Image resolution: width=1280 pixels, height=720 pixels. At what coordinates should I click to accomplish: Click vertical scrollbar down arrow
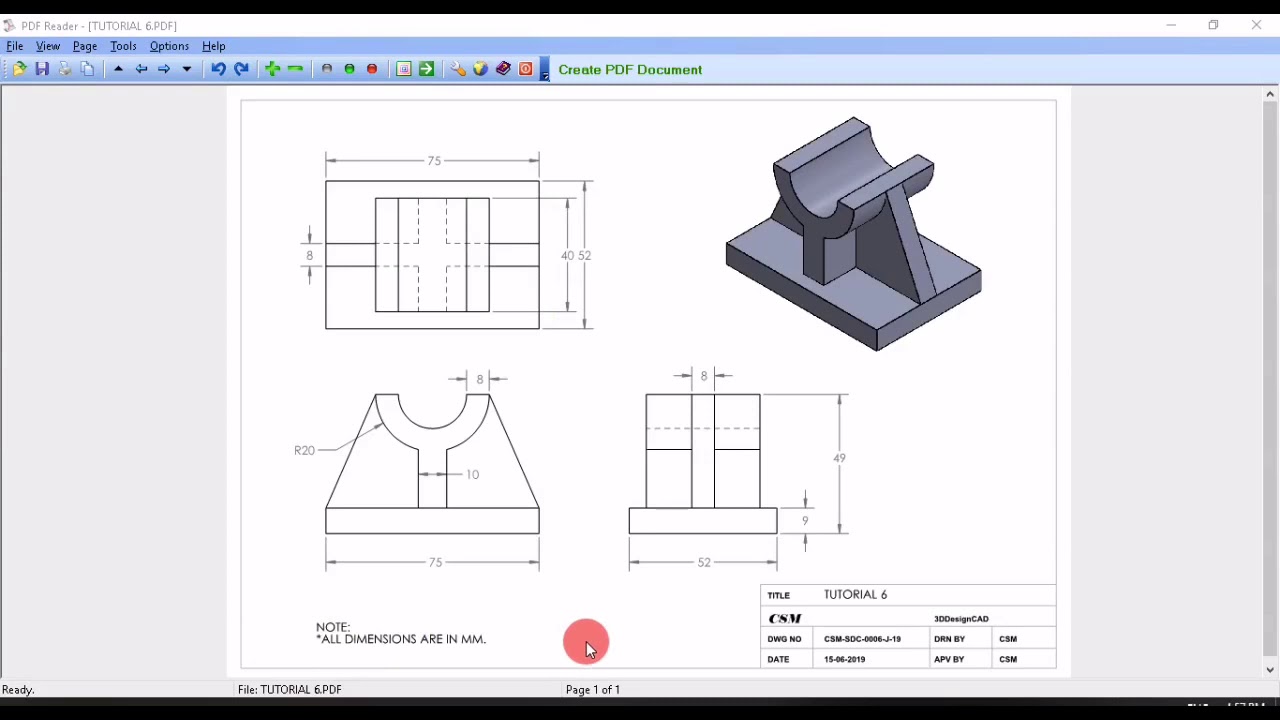[x=1270, y=671]
